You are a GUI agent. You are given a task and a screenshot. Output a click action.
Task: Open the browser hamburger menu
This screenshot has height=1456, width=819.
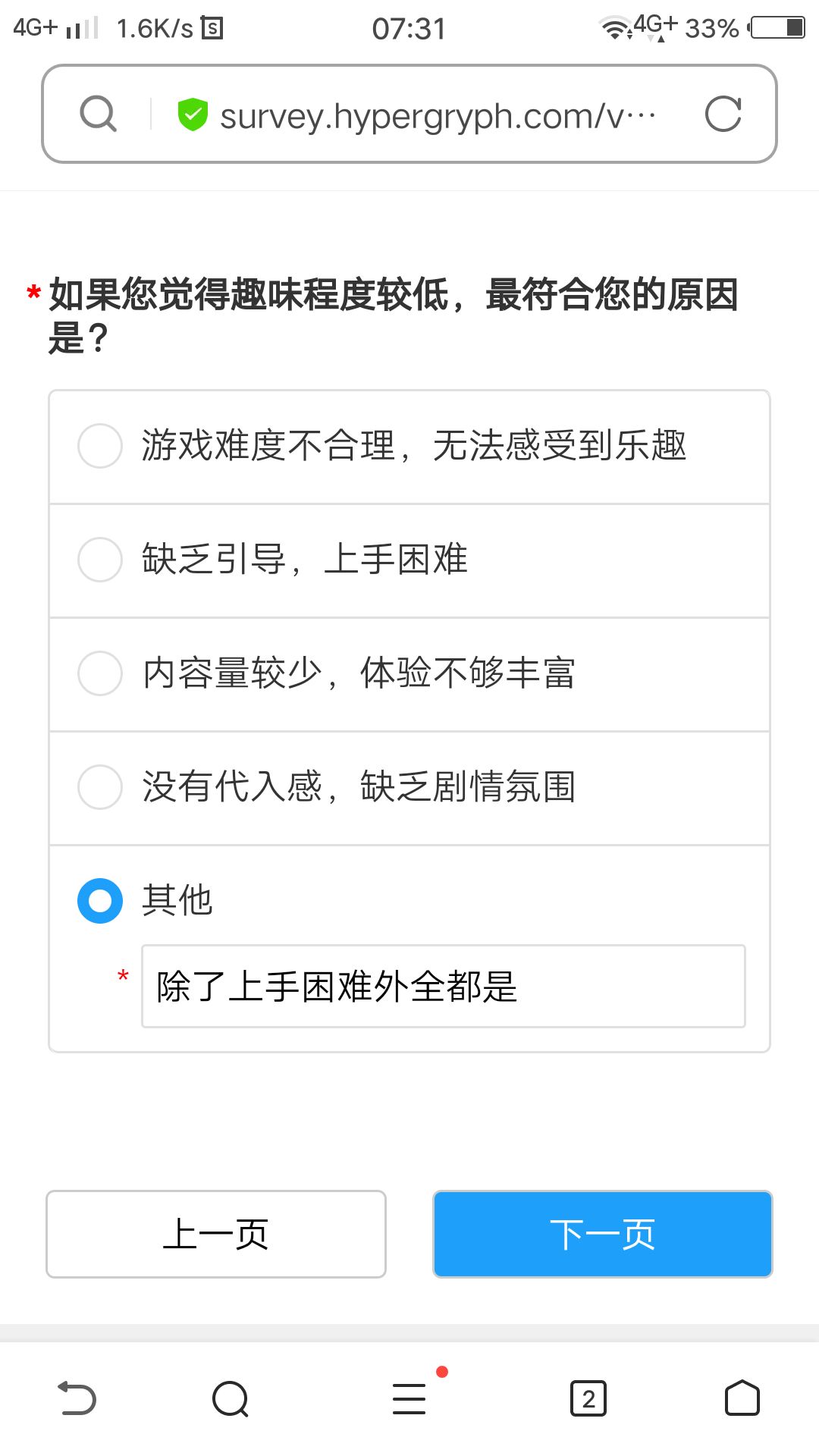pyautogui.click(x=409, y=1398)
